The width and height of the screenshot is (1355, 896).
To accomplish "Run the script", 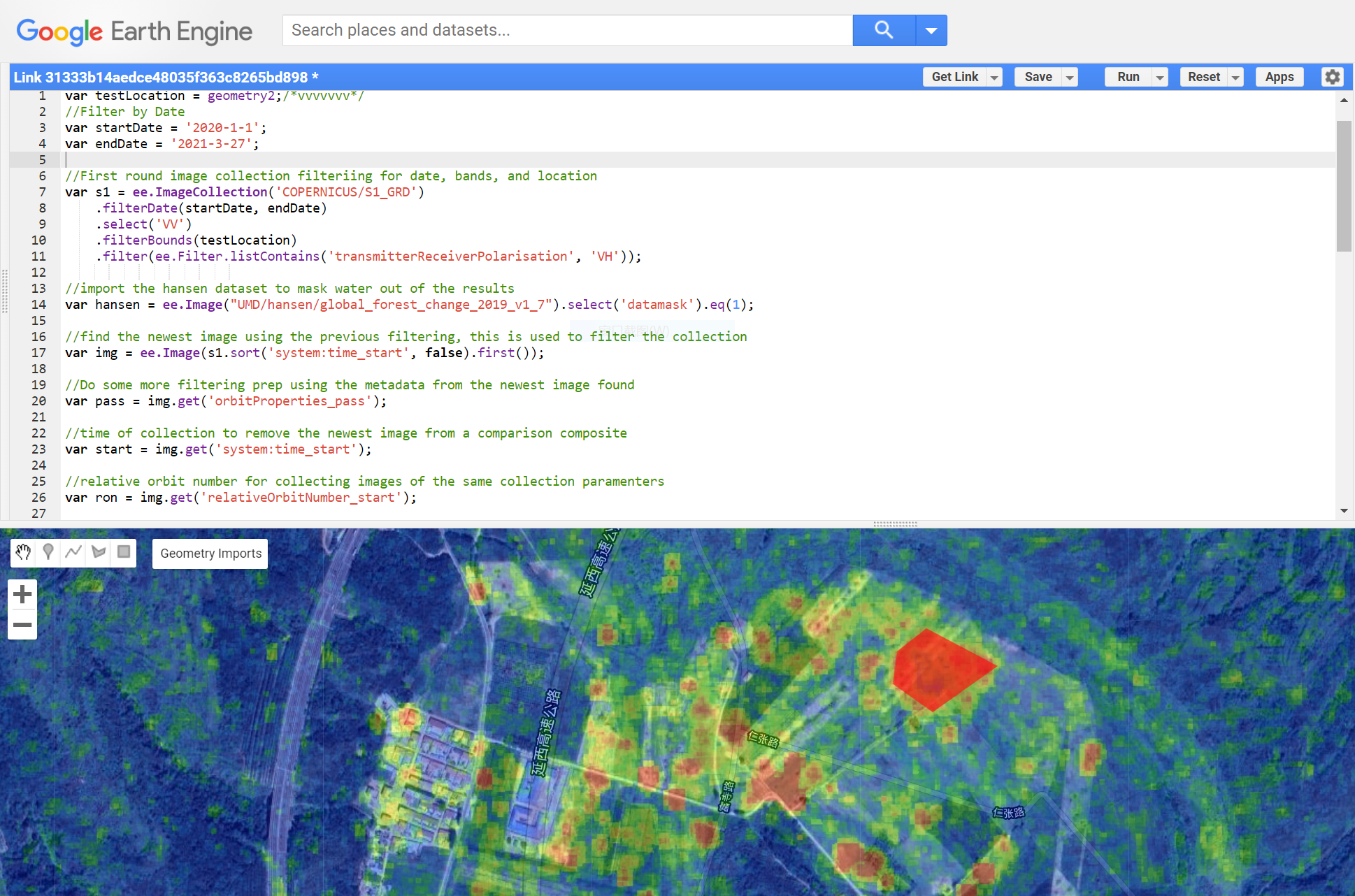I will (1128, 77).
